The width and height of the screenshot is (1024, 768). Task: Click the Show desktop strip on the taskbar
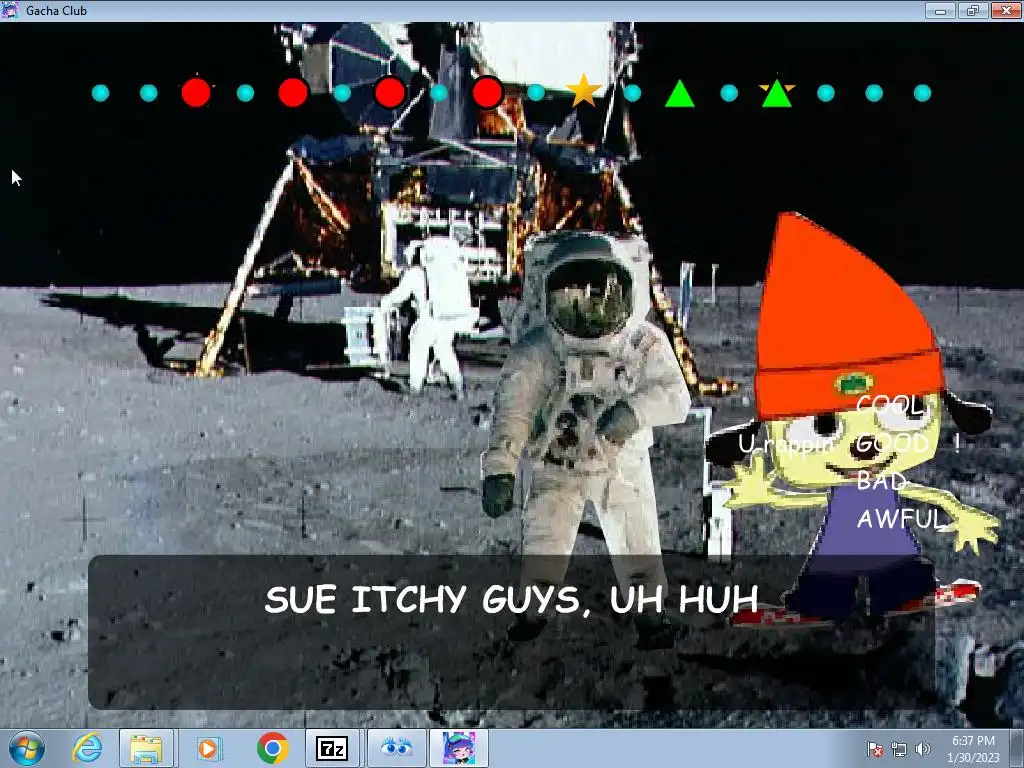pos(1017,748)
